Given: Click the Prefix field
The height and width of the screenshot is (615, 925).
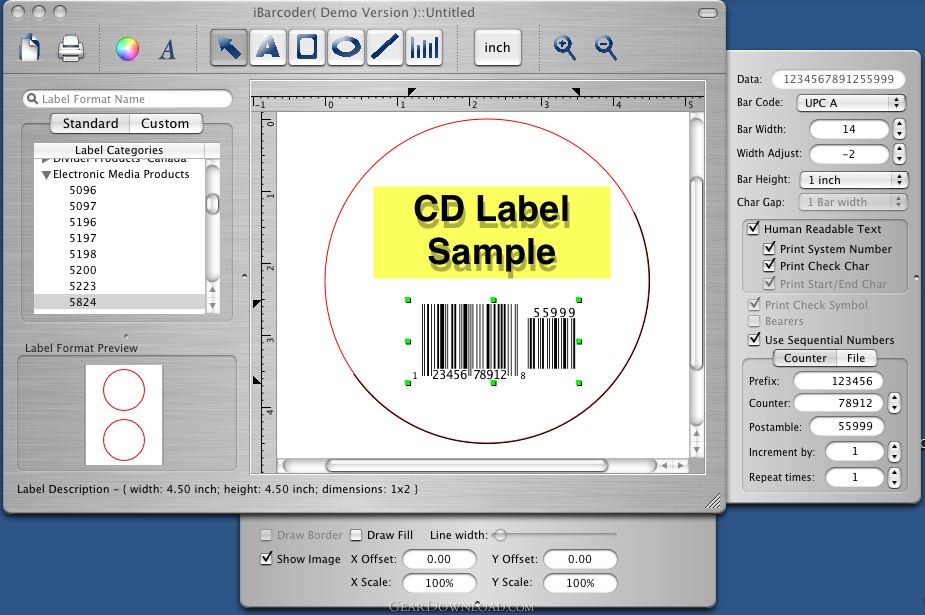Looking at the screenshot, I should coord(838,381).
